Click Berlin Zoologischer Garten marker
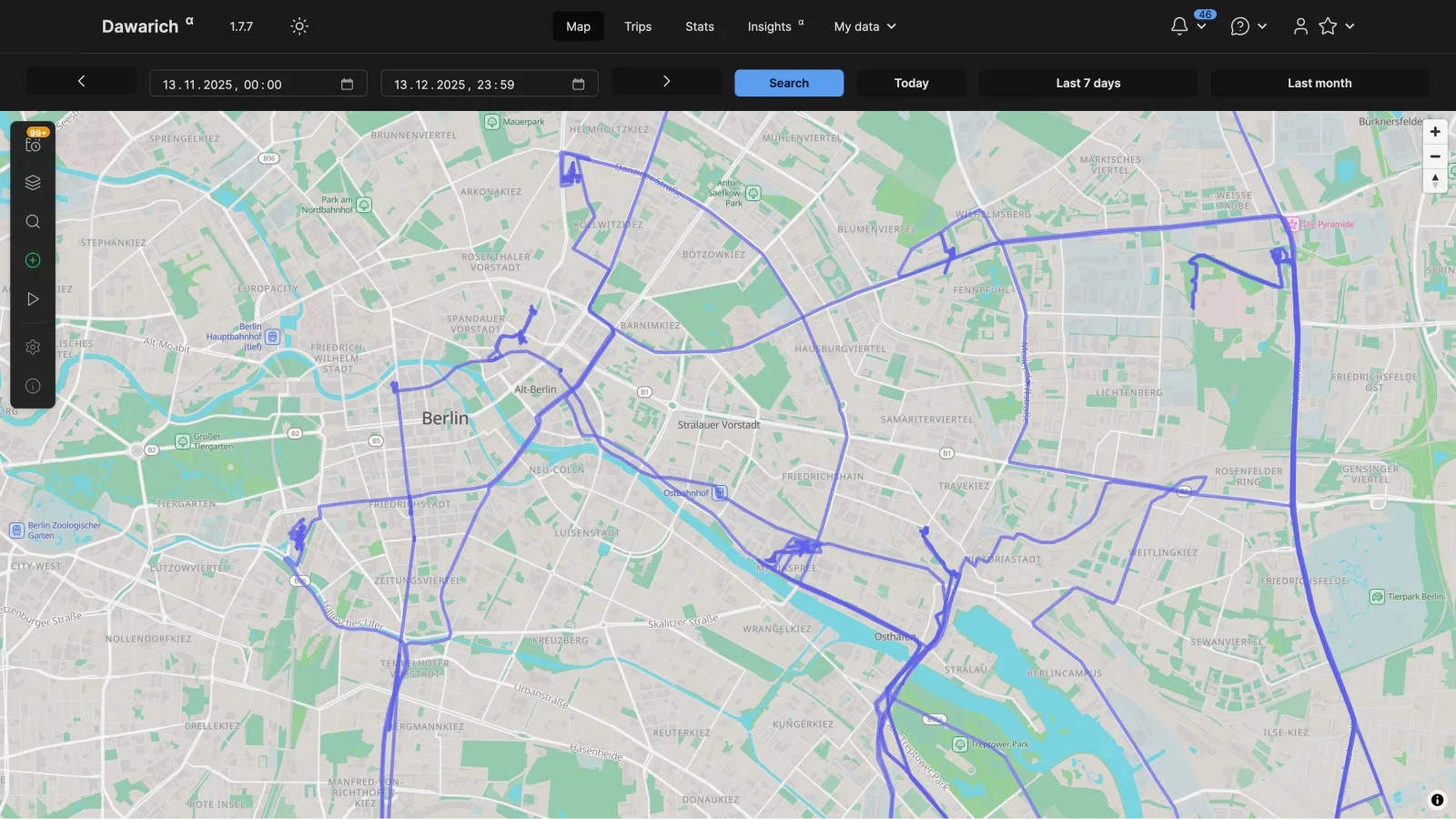 pos(16,531)
